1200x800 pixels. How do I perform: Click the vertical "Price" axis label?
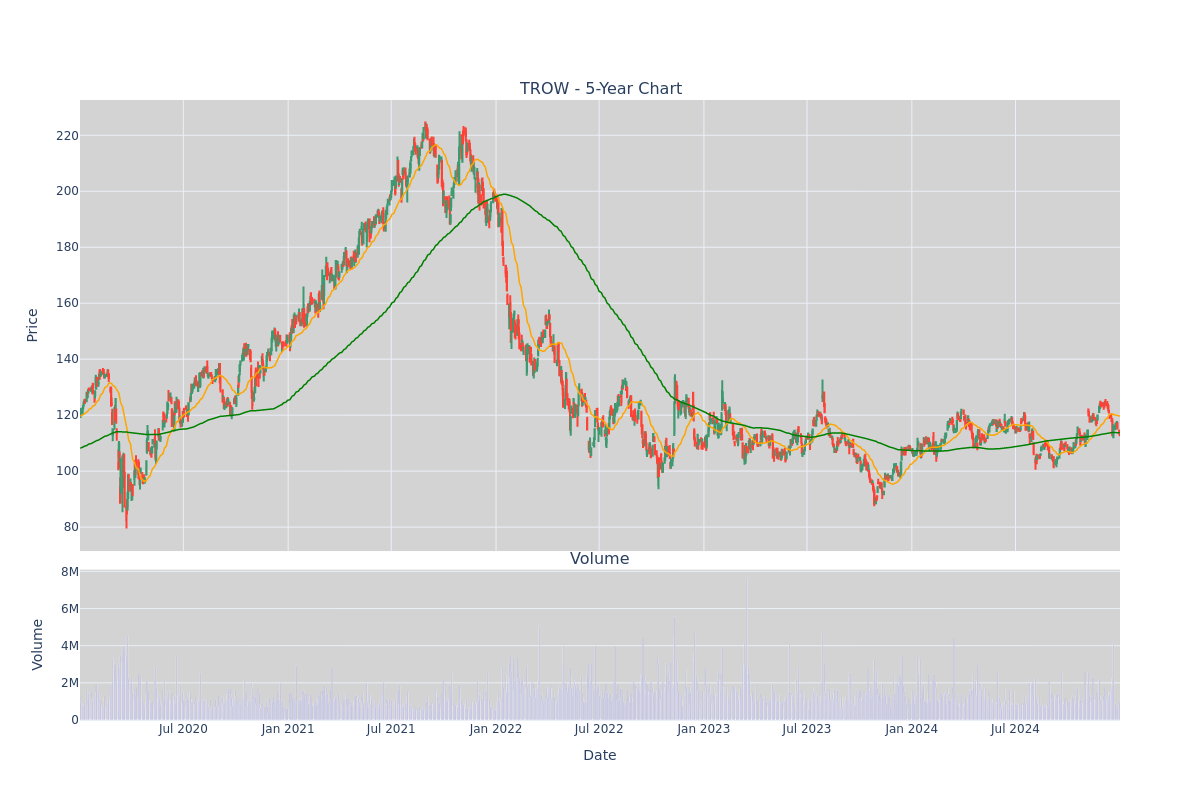click(x=33, y=325)
